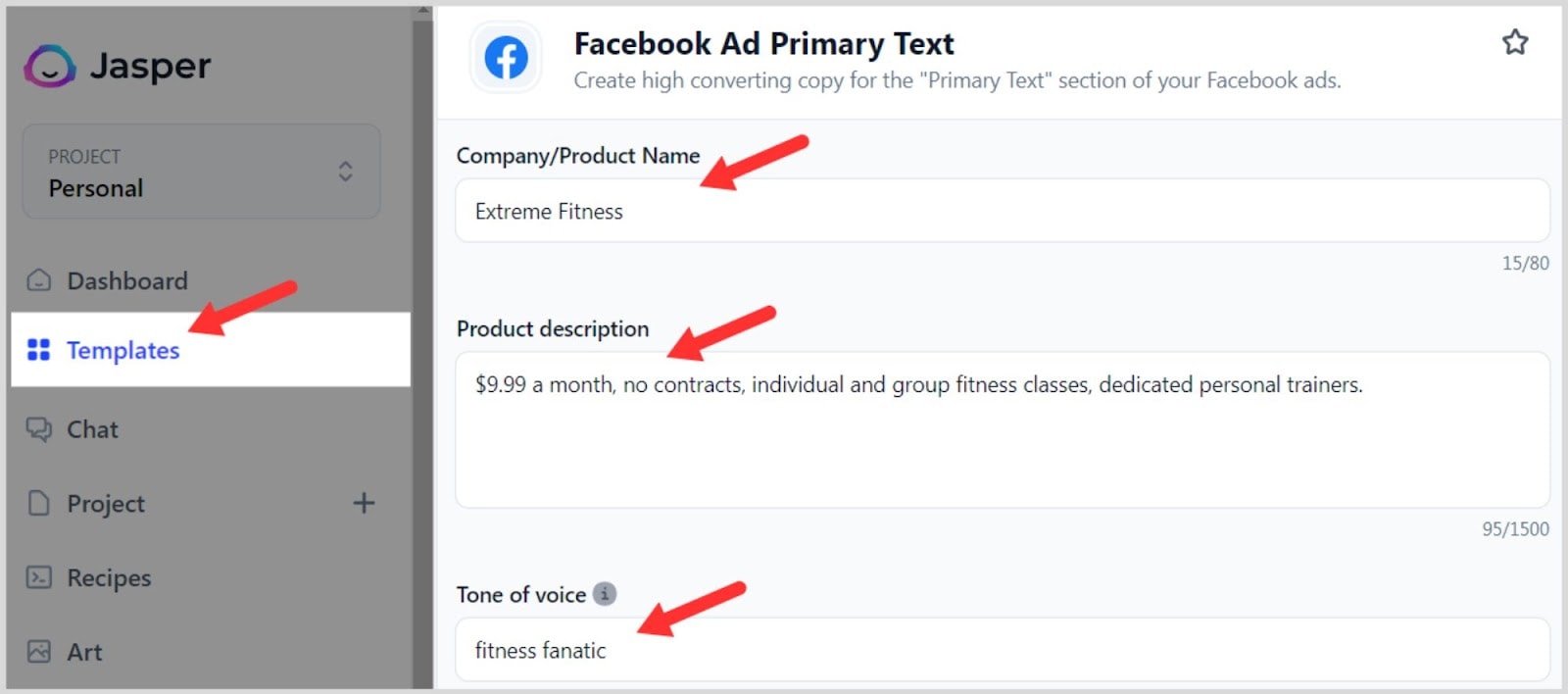Open the Dashboard menu item
This screenshot has height=694, width=1568.
127,281
